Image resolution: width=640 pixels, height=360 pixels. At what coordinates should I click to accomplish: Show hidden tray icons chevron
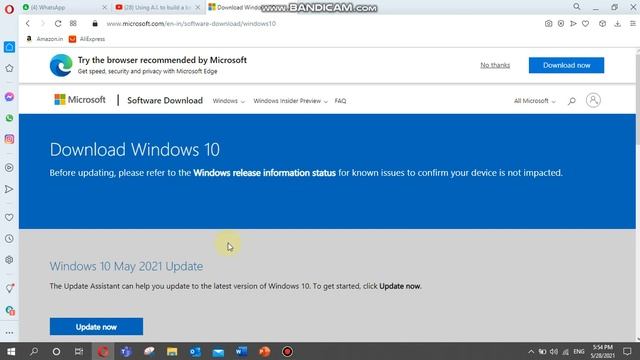pyautogui.click(x=531, y=351)
